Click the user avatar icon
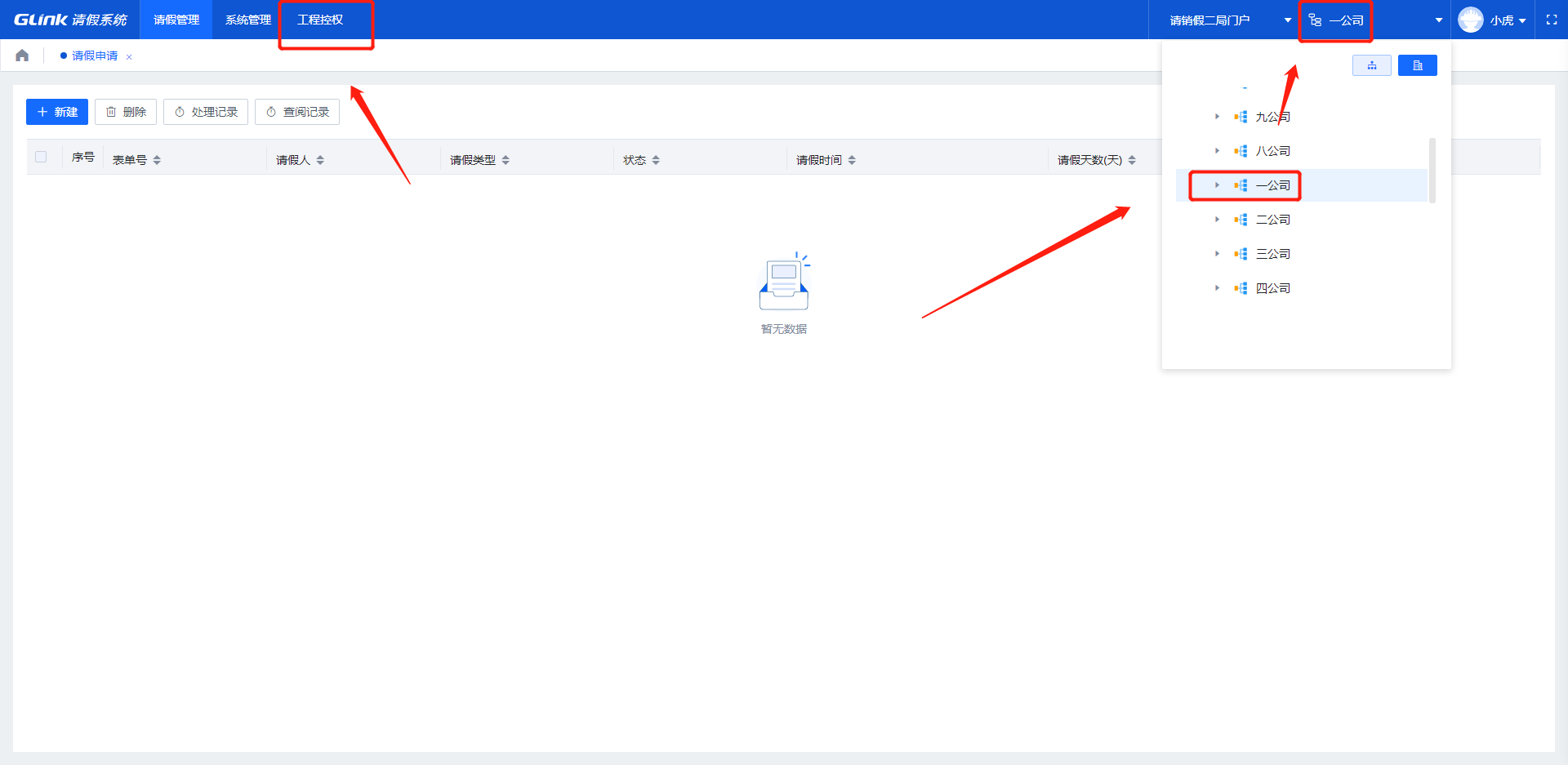This screenshot has width=1568, height=765. click(x=1471, y=20)
